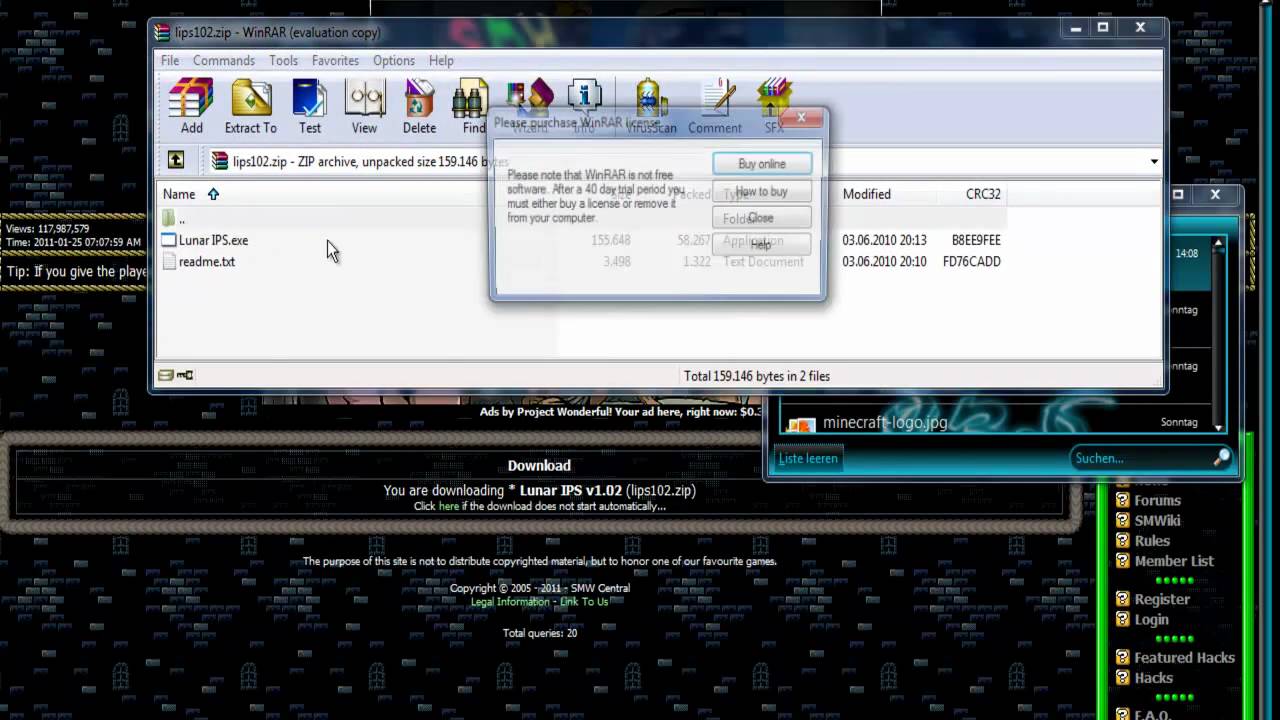Close the license dialog with its X
The height and width of the screenshot is (720, 1280).
click(801, 118)
